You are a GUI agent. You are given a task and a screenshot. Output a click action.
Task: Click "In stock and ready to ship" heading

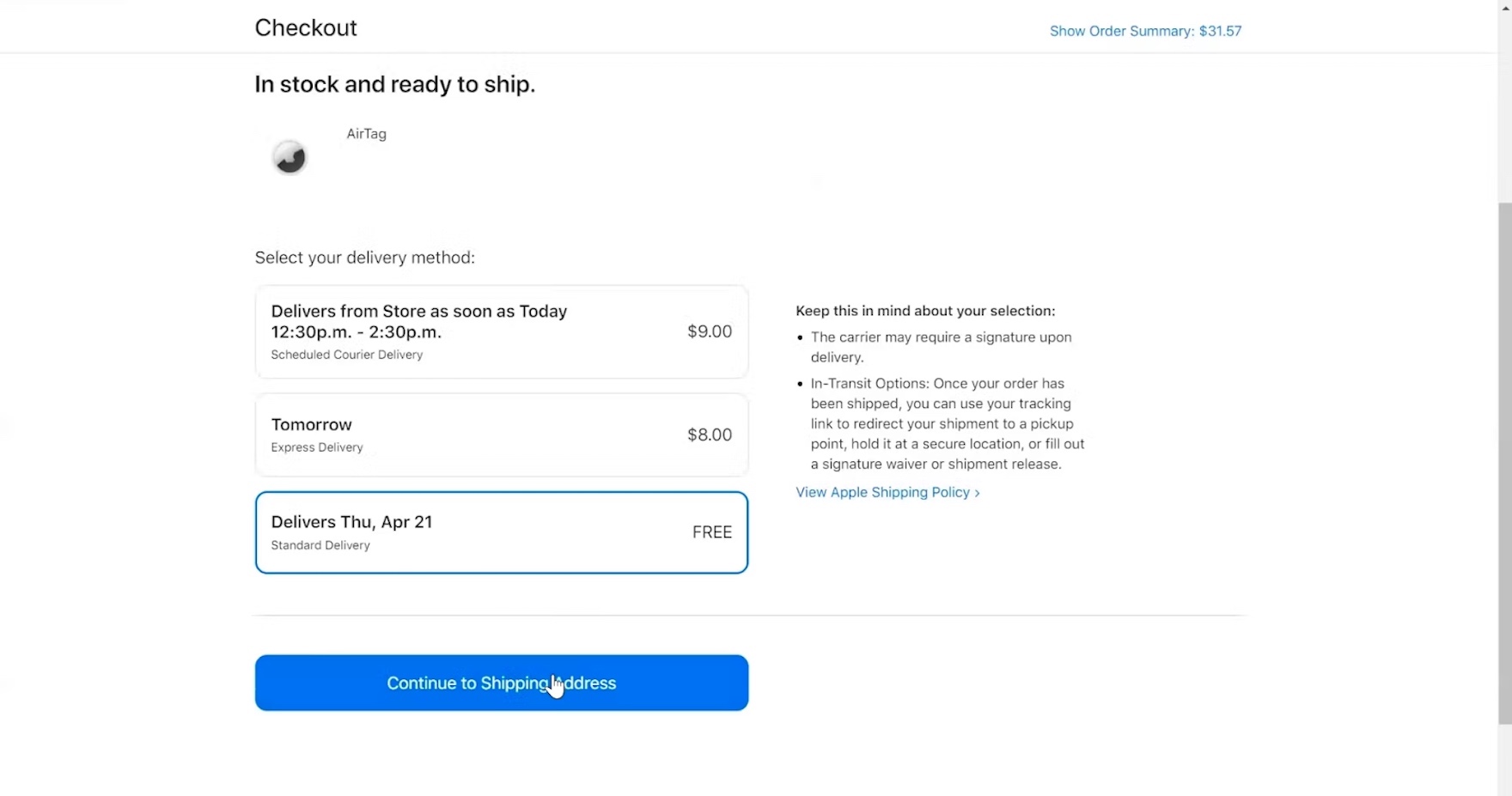394,84
